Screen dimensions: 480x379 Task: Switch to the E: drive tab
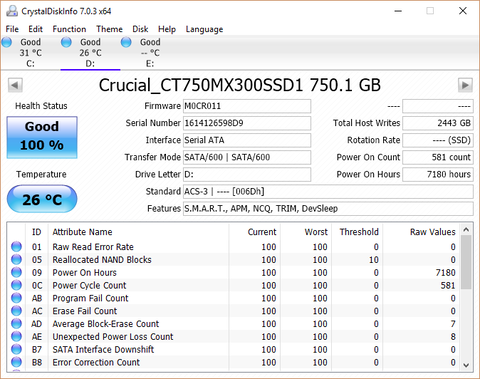click(150, 53)
